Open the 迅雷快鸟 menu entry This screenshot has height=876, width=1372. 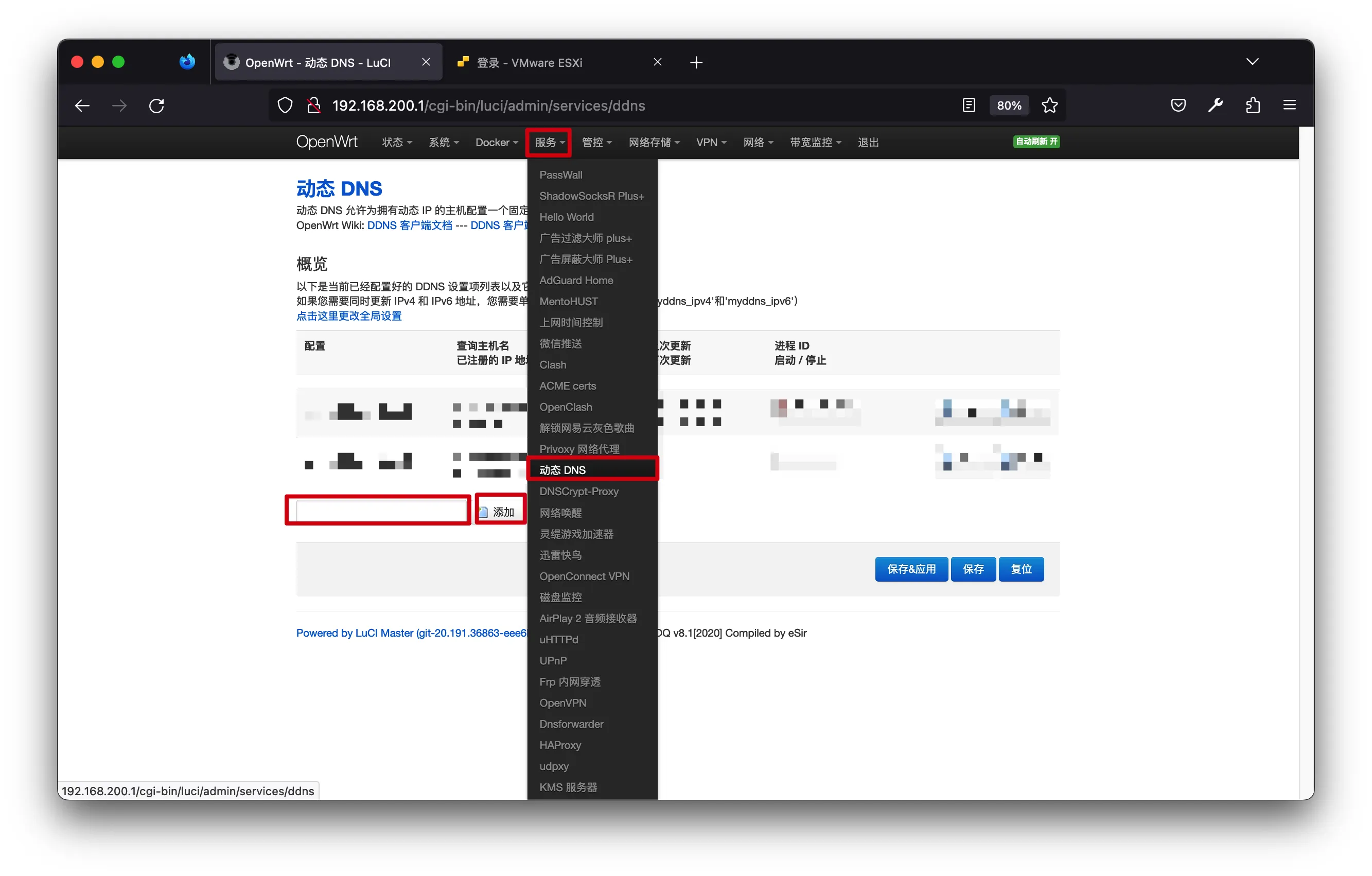pos(592,555)
